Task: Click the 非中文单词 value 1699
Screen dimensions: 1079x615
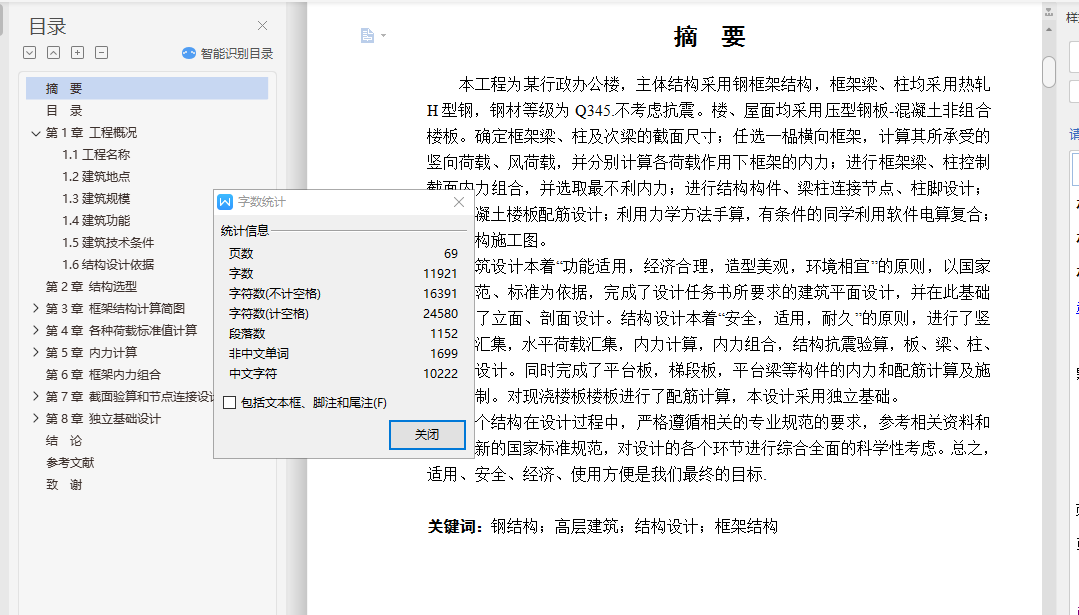Action: pyautogui.click(x=444, y=354)
